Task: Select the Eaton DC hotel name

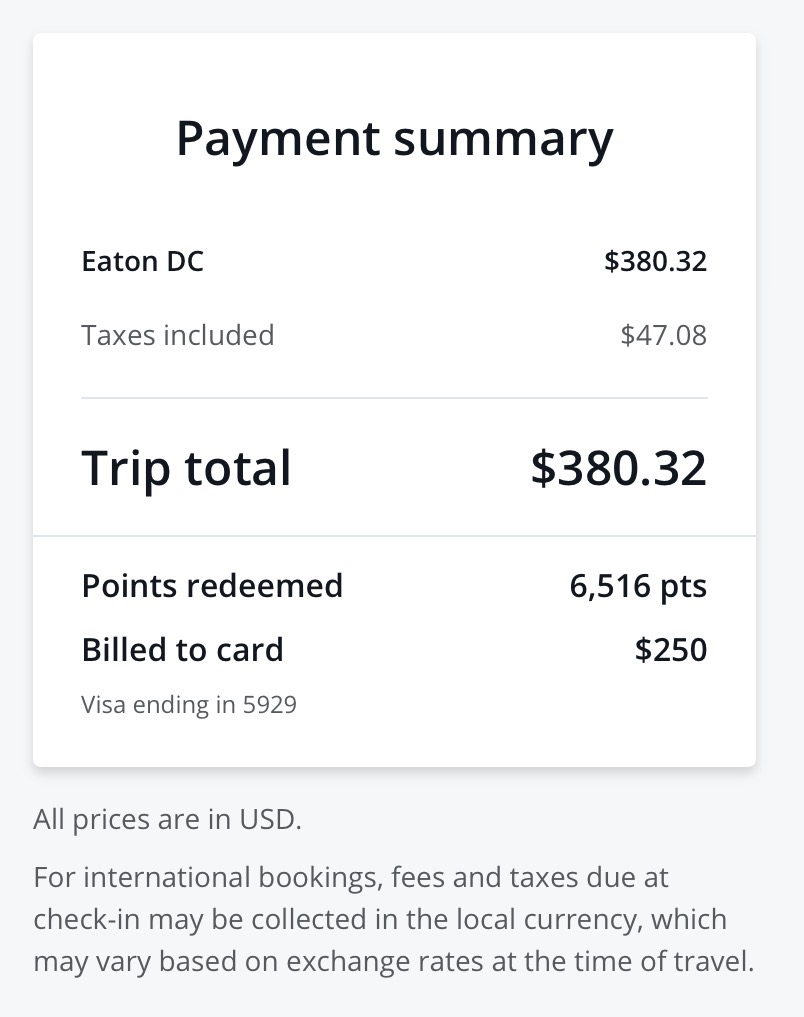Action: click(142, 262)
